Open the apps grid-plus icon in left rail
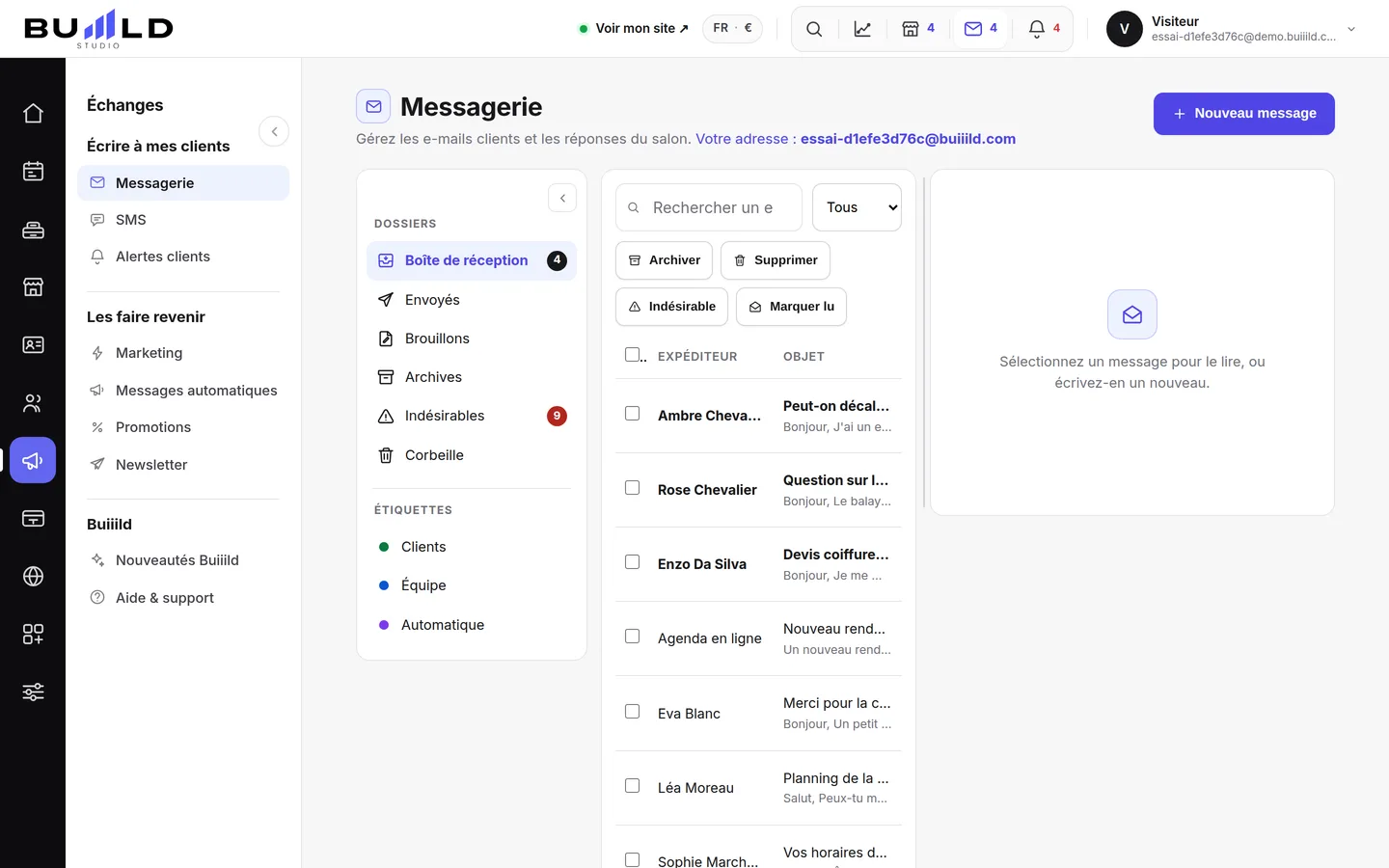 (x=33, y=635)
